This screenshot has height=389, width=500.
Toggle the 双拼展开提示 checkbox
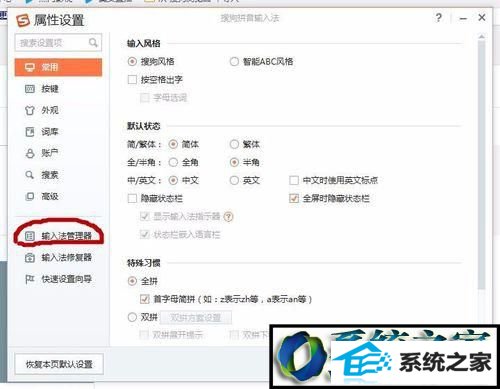[x=144, y=335]
